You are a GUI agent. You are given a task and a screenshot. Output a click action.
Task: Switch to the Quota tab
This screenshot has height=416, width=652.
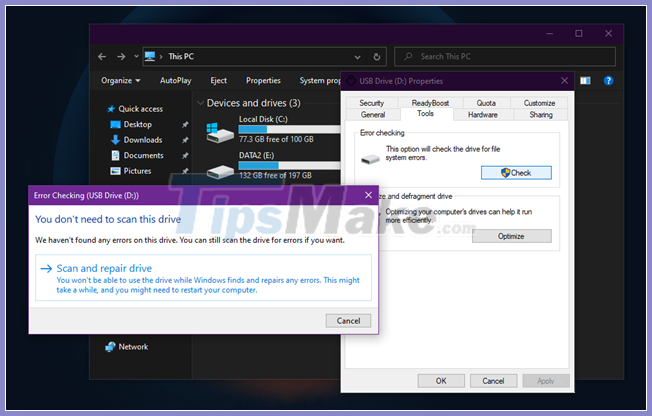coord(486,103)
